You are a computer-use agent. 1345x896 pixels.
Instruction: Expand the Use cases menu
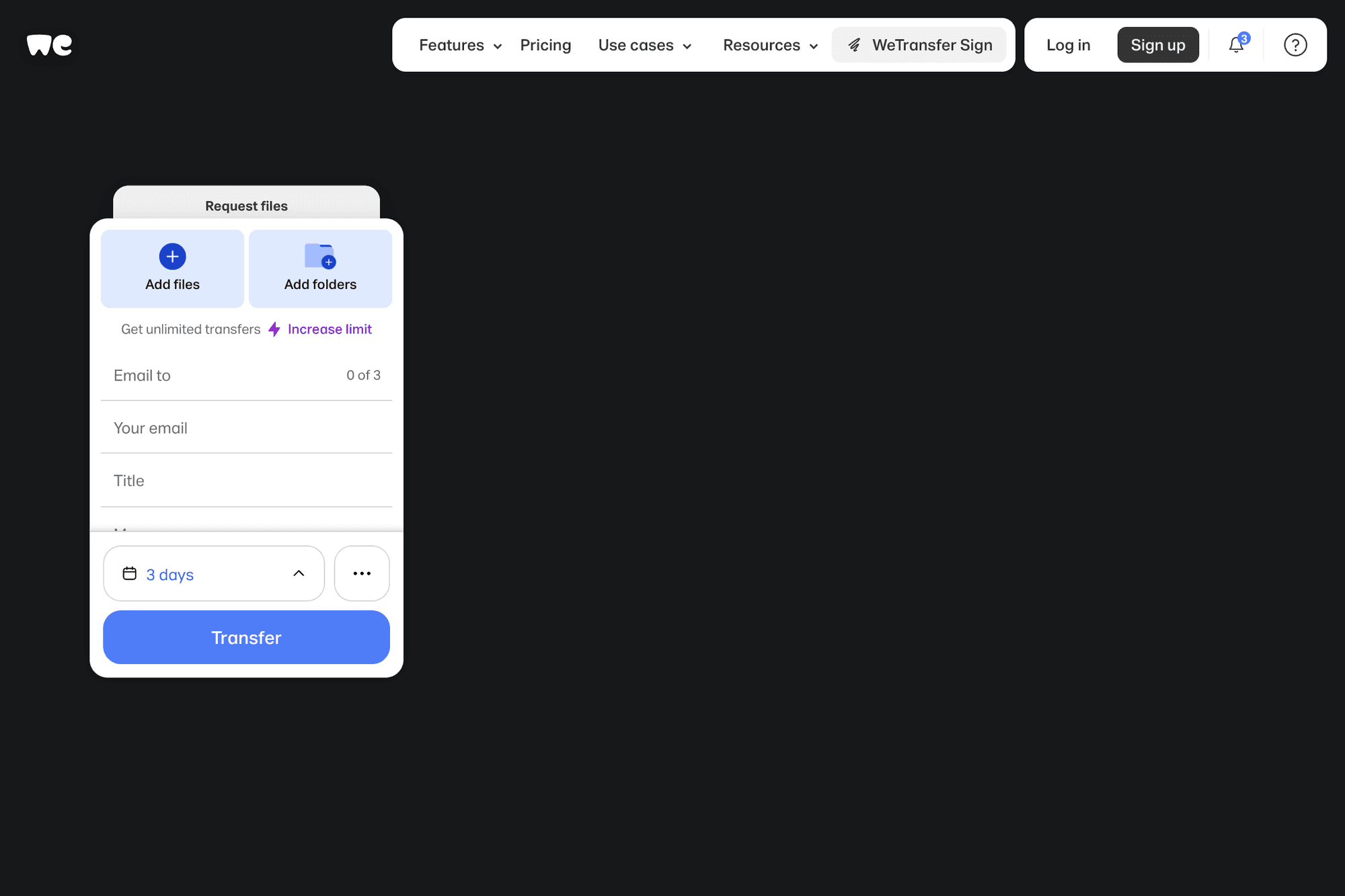tap(645, 45)
